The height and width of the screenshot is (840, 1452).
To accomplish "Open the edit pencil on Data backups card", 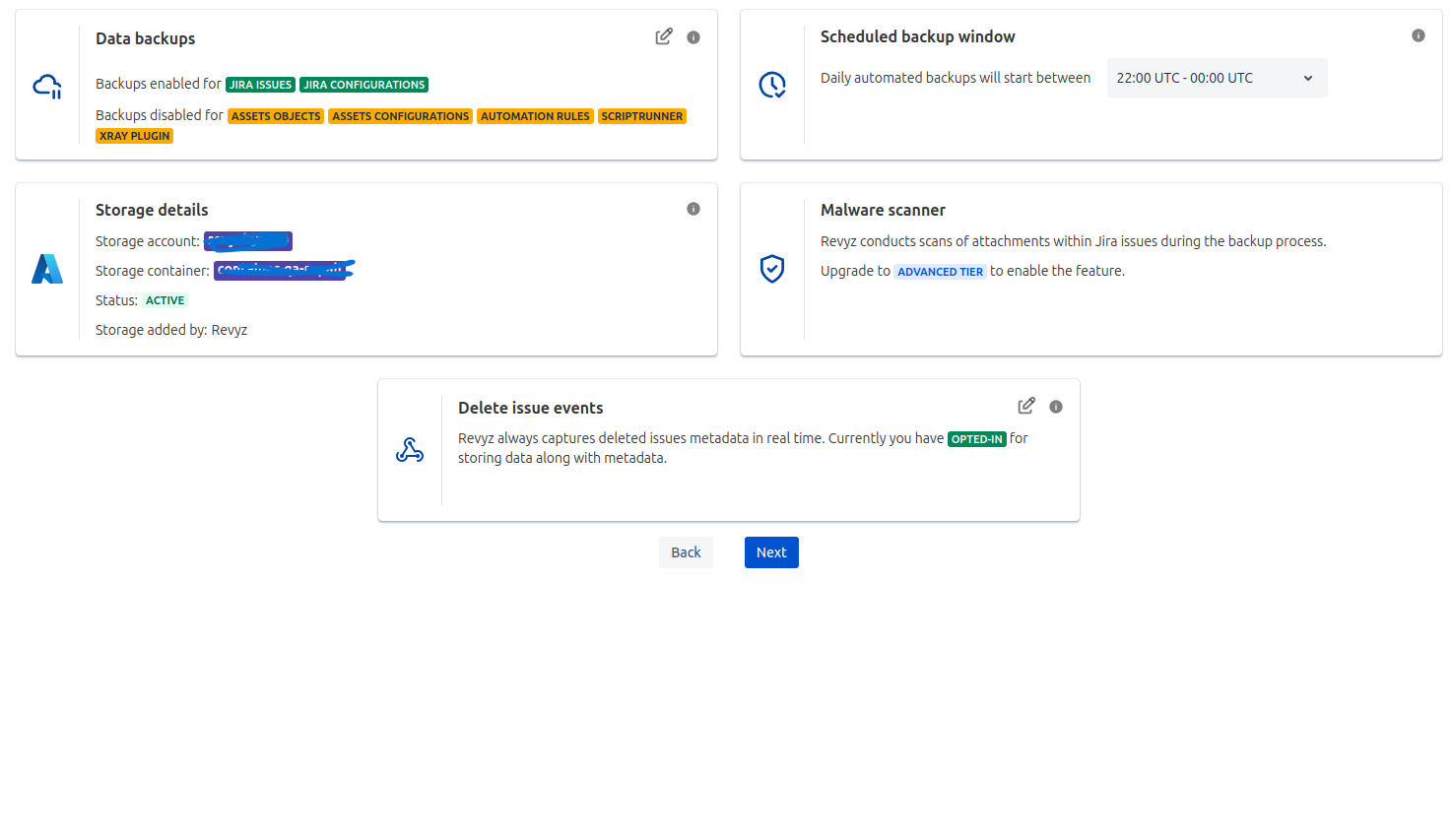I will 664,35.
